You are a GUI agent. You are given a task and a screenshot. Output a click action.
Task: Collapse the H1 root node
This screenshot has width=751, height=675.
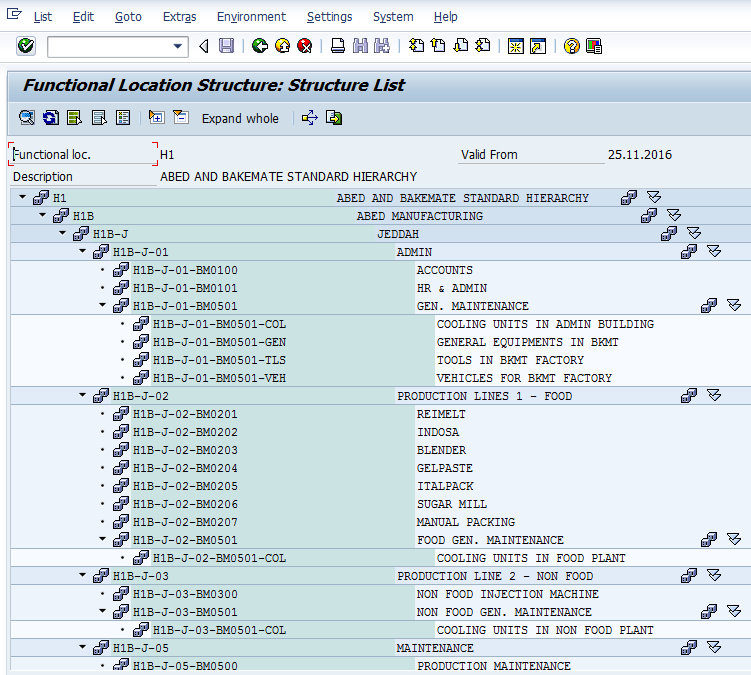pyautogui.click(x=23, y=197)
